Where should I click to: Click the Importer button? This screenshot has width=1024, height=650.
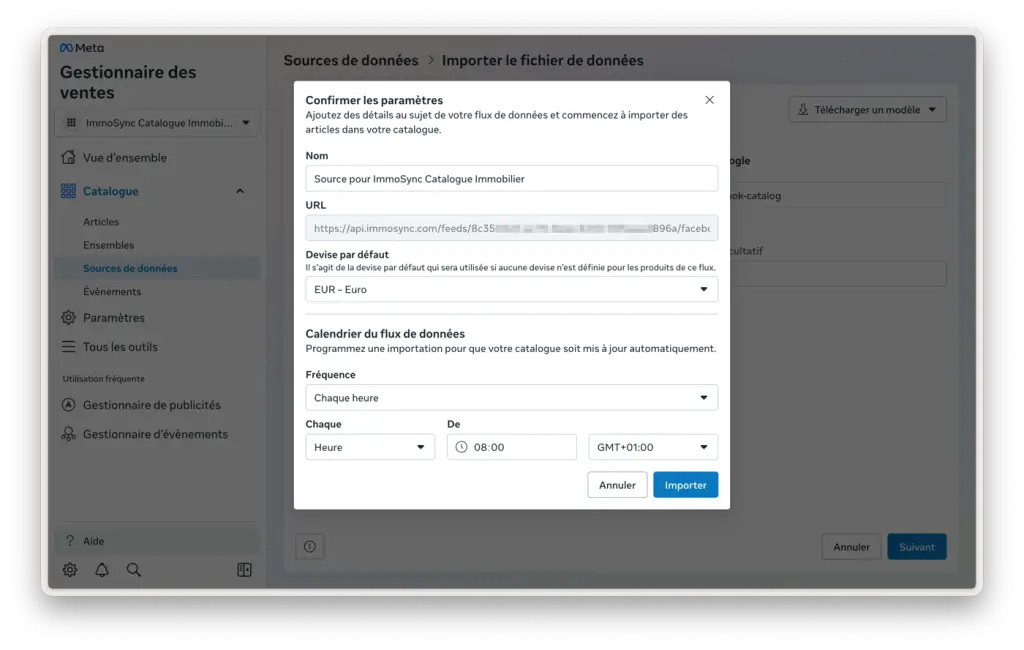(685, 484)
